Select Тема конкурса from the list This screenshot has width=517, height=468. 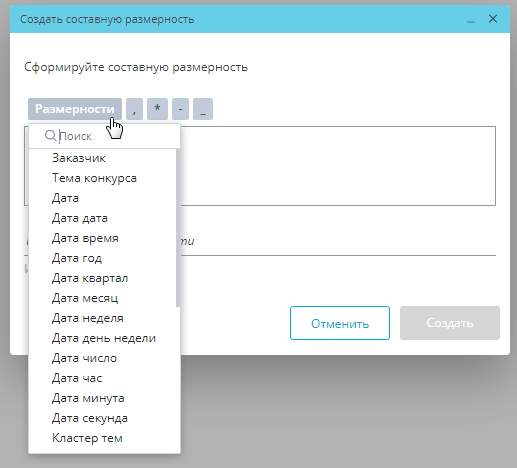point(94,178)
